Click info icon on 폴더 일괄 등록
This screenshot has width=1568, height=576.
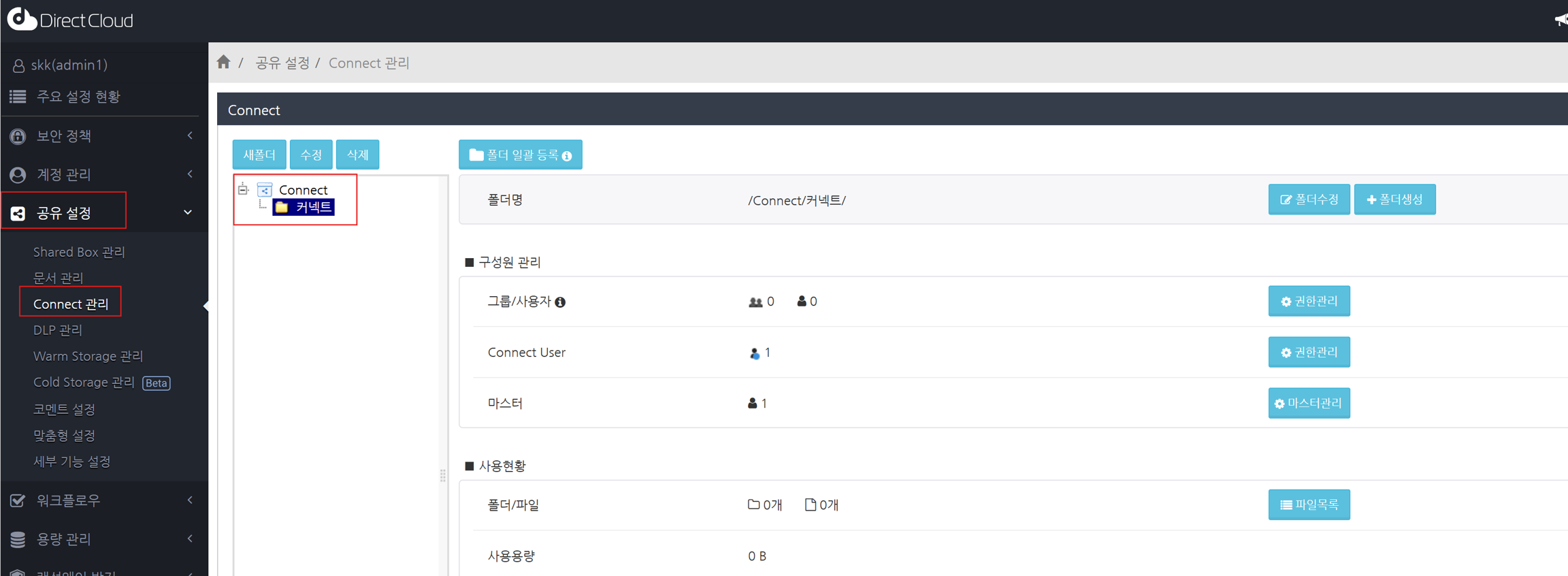[x=567, y=156]
